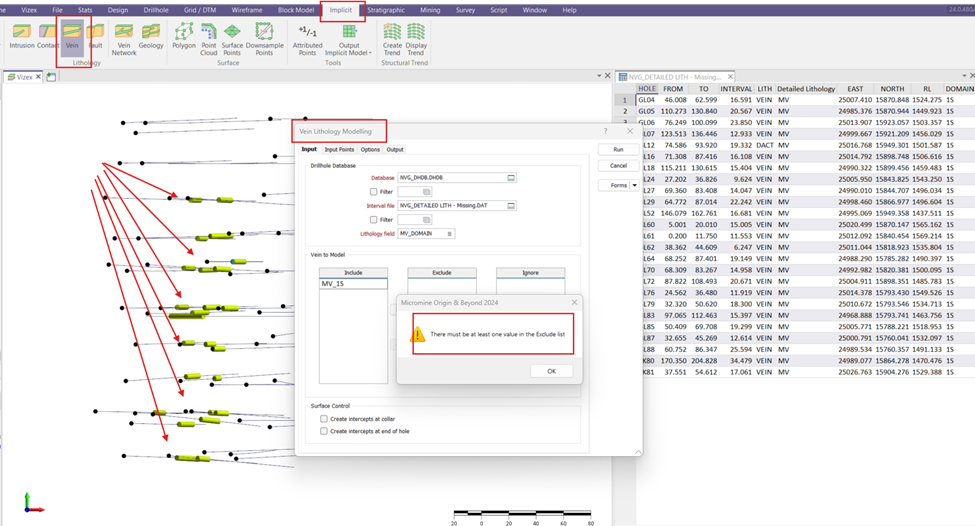Image resolution: width=975 pixels, height=526 pixels.
Task: Open the Lithology field list picker
Action: click(450, 233)
